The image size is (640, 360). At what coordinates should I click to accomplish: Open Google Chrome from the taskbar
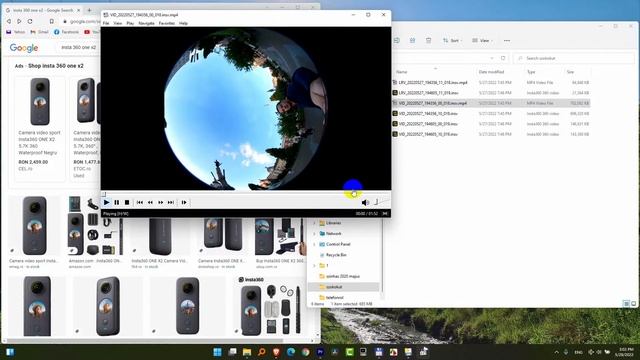306,352
